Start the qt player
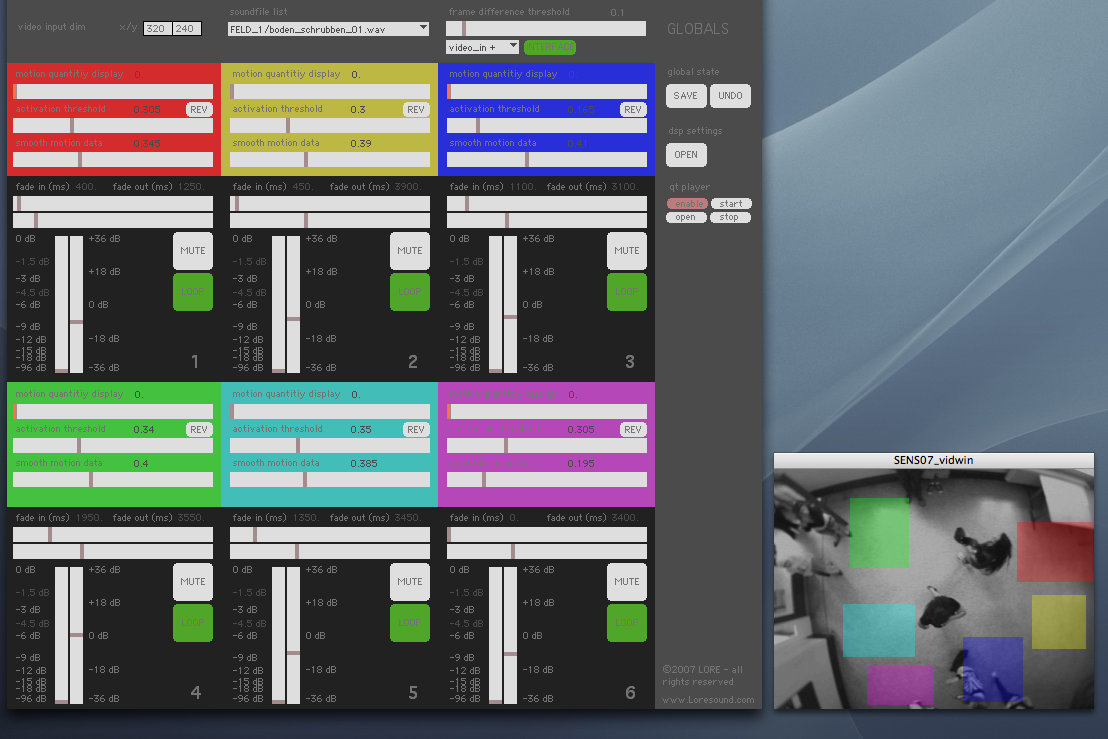The height and width of the screenshot is (739, 1108). pos(731,204)
